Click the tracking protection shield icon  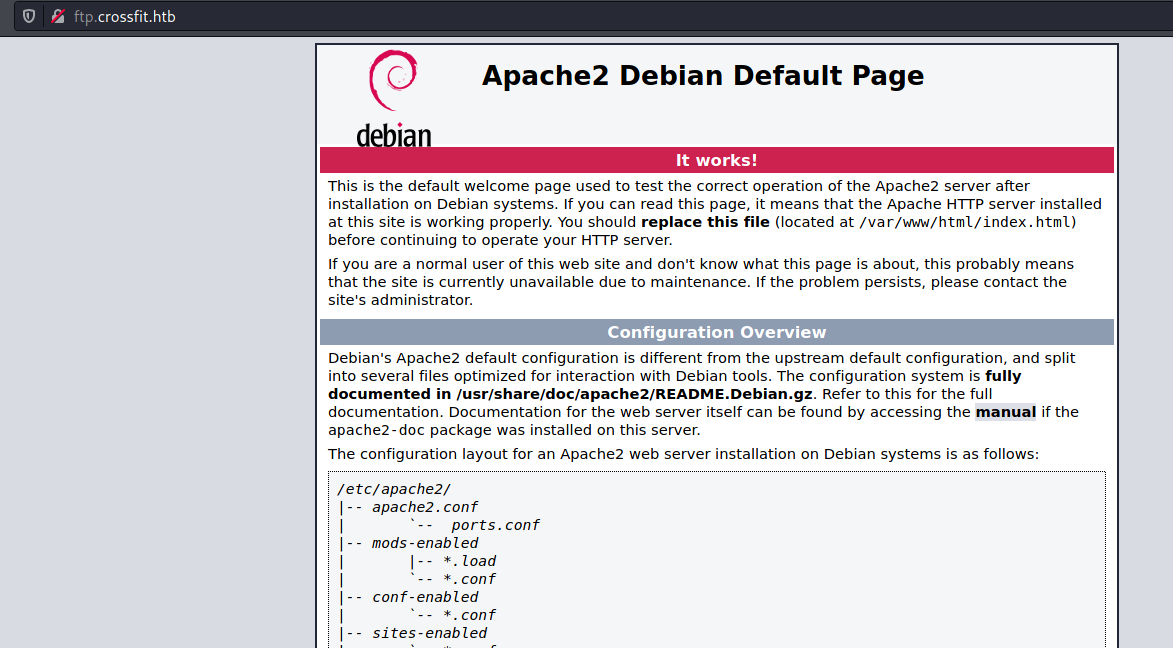(x=29, y=16)
